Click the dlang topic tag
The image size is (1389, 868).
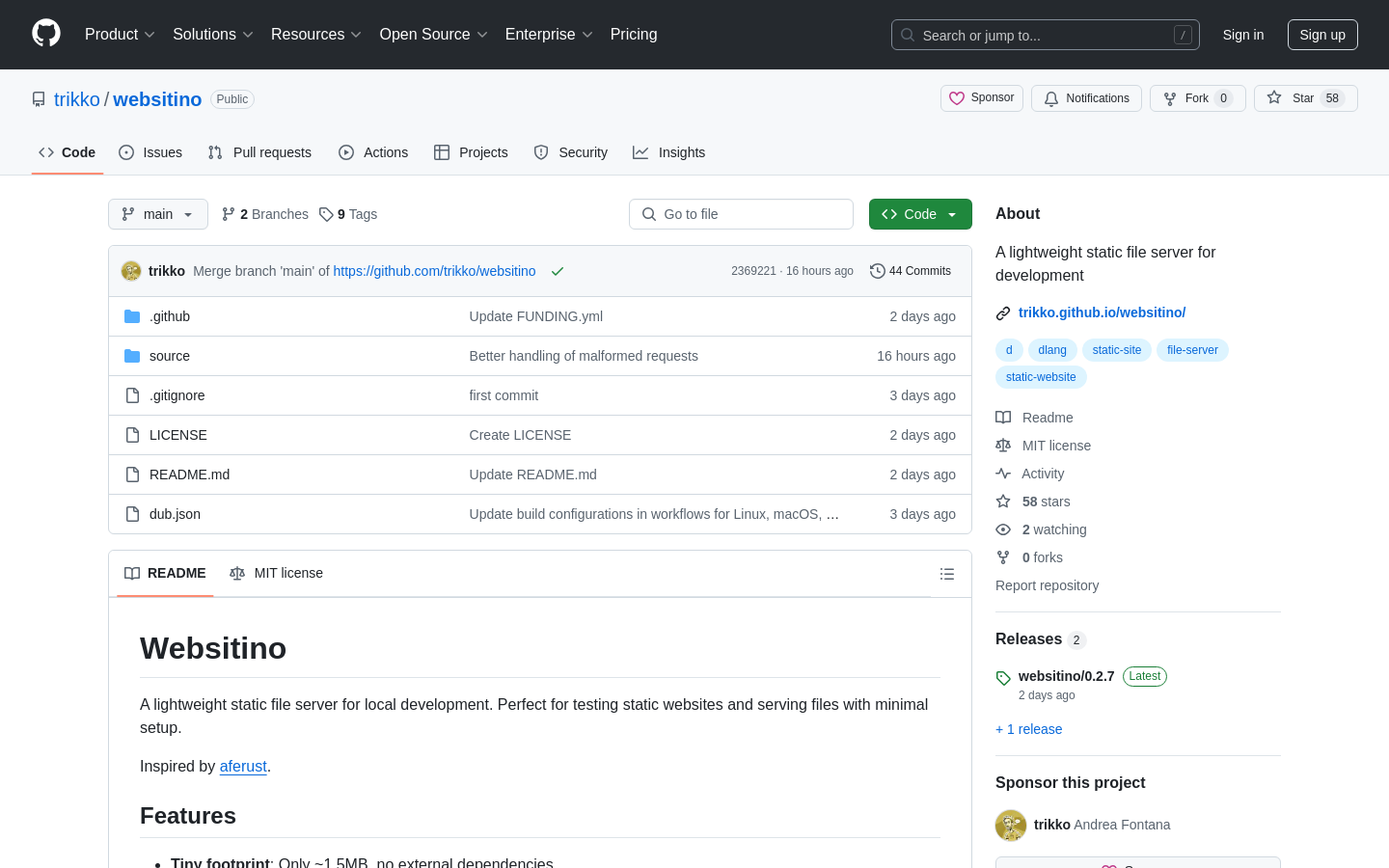1052,350
